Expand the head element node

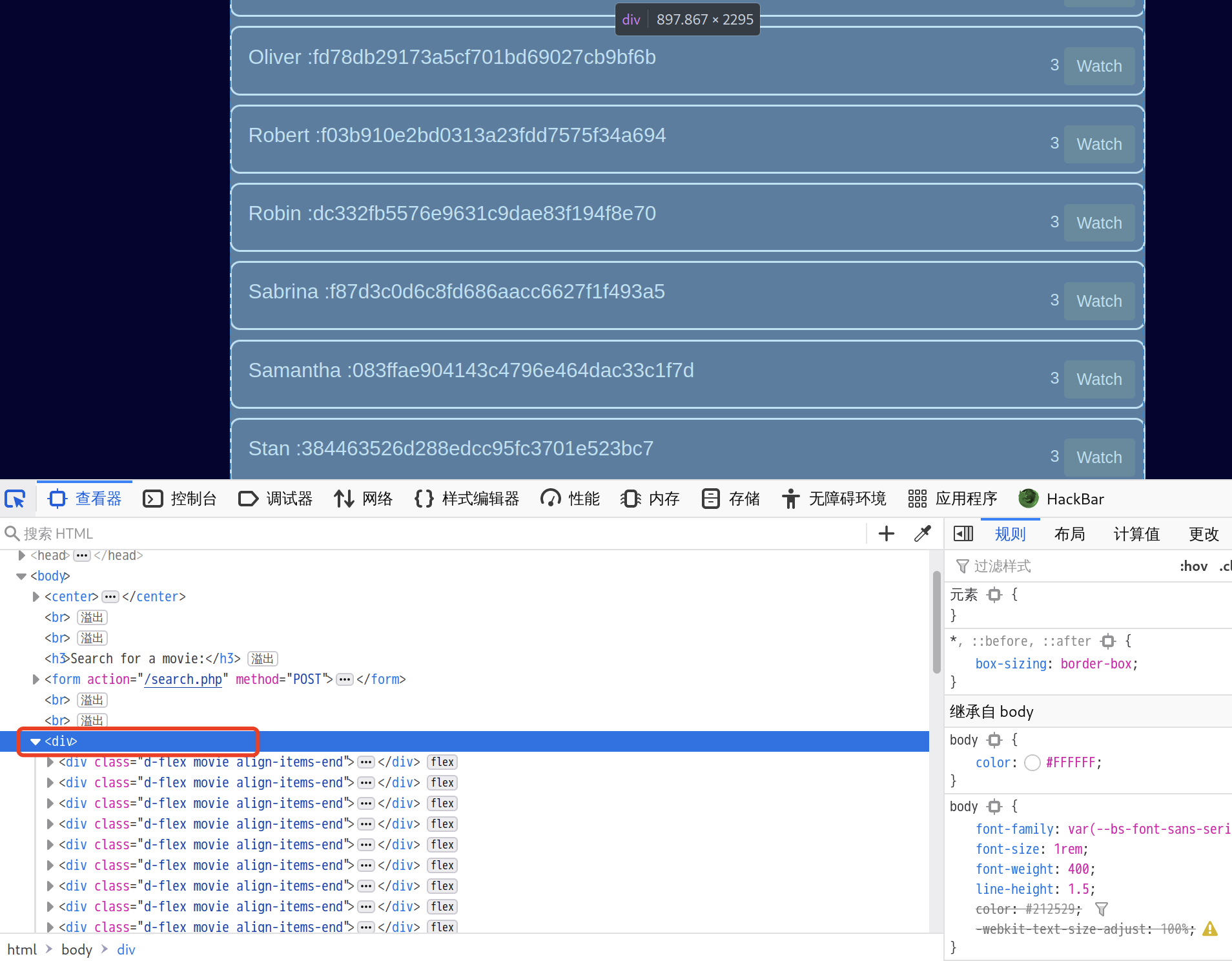(x=22, y=555)
